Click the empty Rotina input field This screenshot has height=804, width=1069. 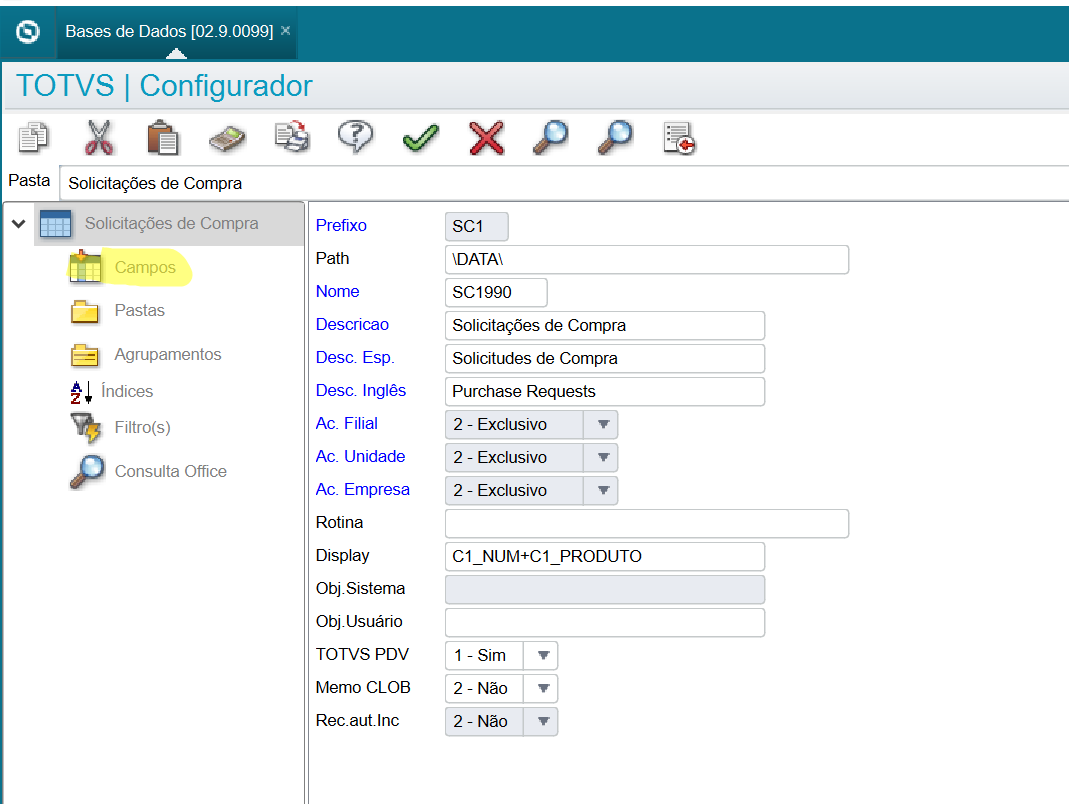(x=646, y=524)
